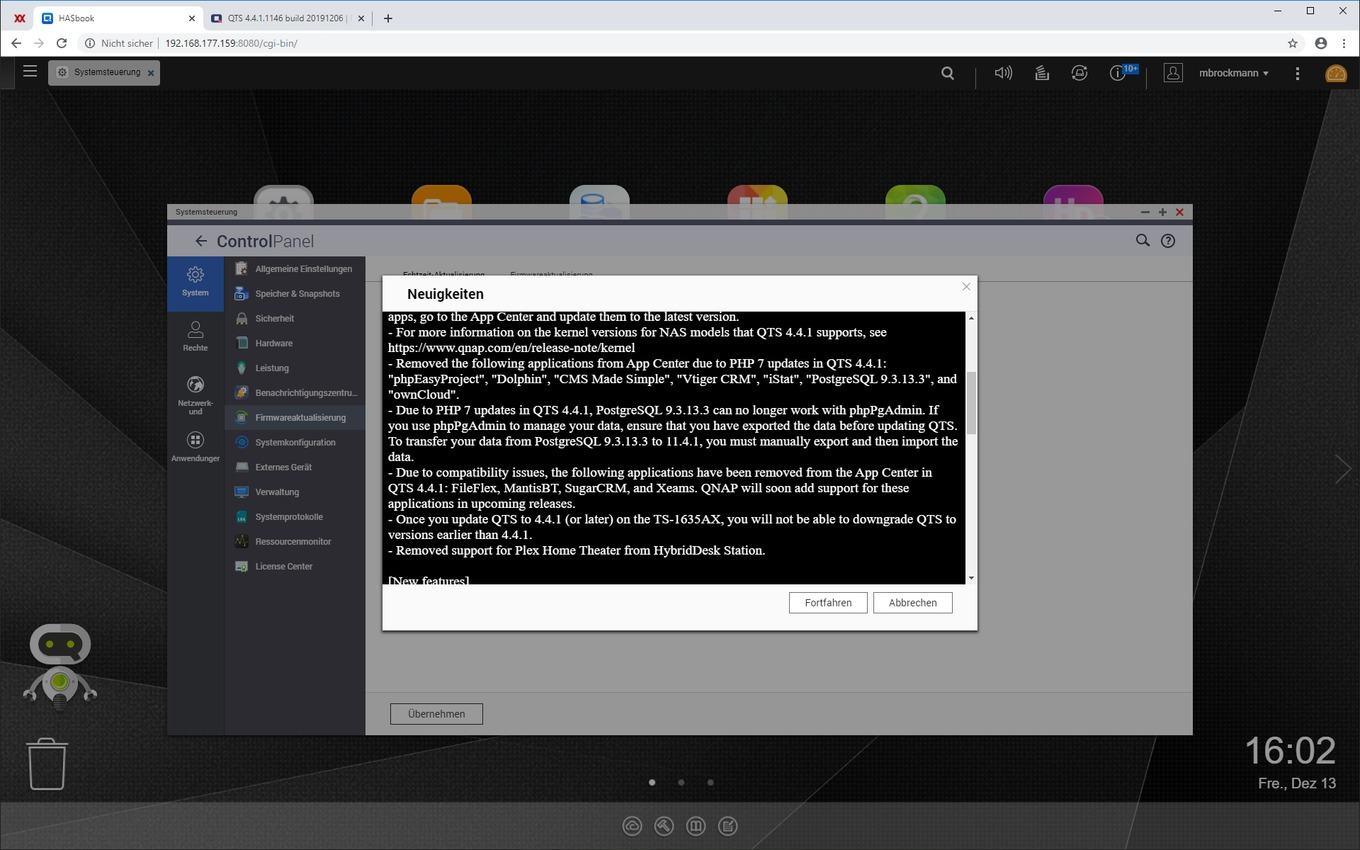The image size is (1360, 850).
Task: Open the three-dot More options menu
Action: (x=1297, y=73)
